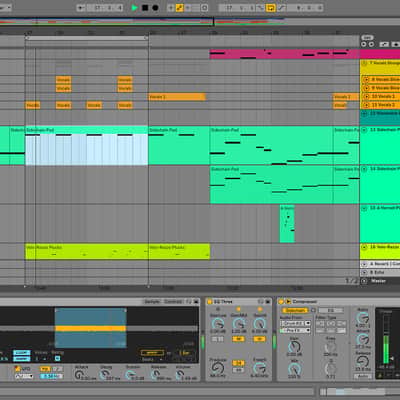Screen dimensions: 400x400
Task: Unfold the Master track
Action: tap(365, 281)
